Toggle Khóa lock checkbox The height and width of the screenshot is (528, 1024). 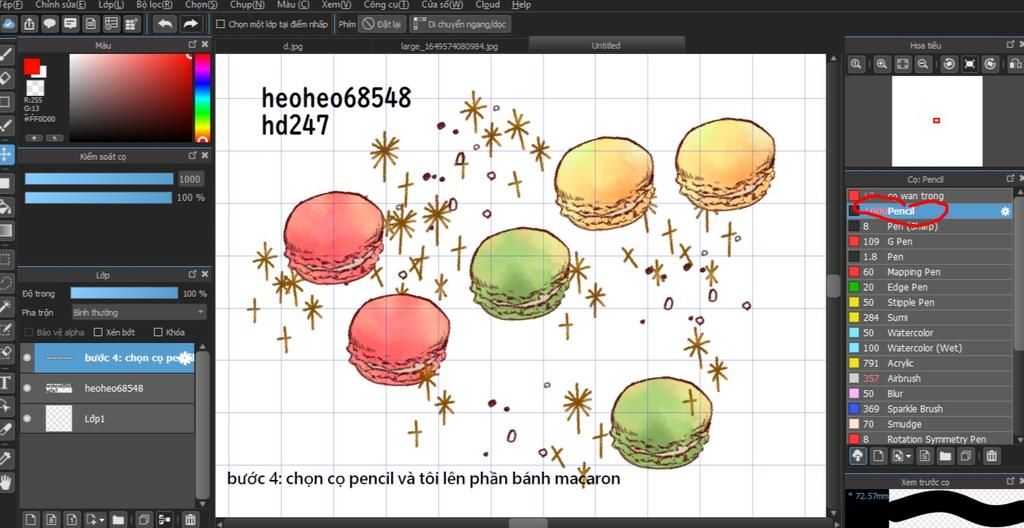(x=158, y=332)
